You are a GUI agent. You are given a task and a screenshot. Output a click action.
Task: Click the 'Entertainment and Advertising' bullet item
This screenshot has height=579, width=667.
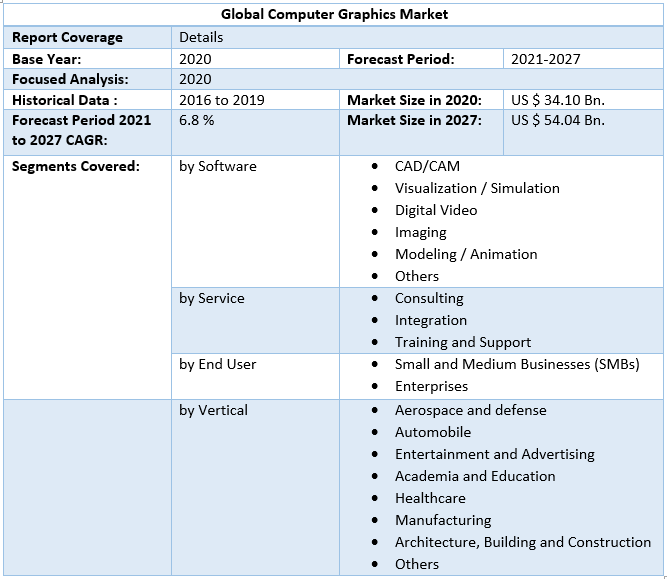(x=494, y=454)
